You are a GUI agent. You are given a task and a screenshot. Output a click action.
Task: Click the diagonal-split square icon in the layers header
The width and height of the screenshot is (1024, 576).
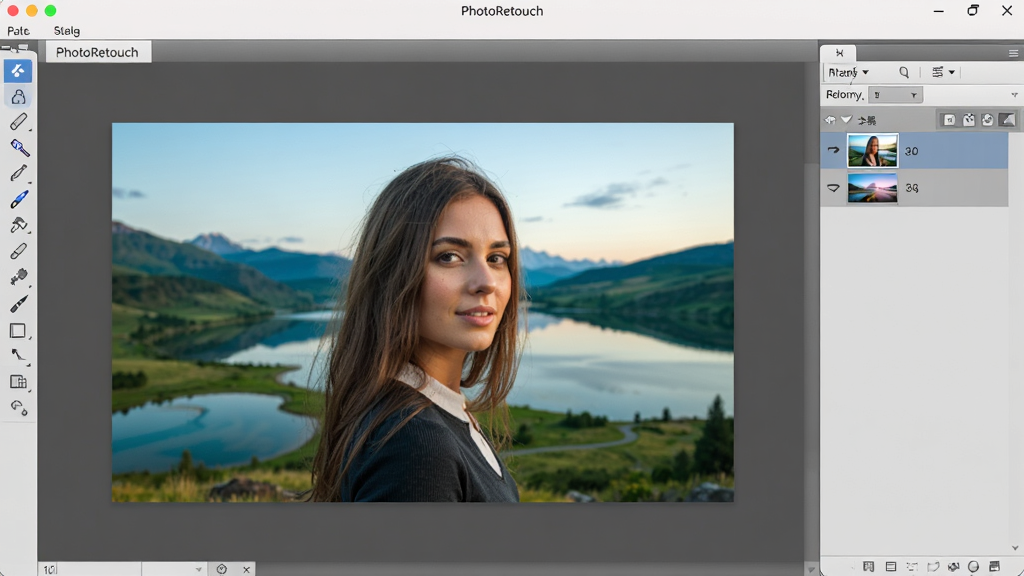tap(1008, 120)
